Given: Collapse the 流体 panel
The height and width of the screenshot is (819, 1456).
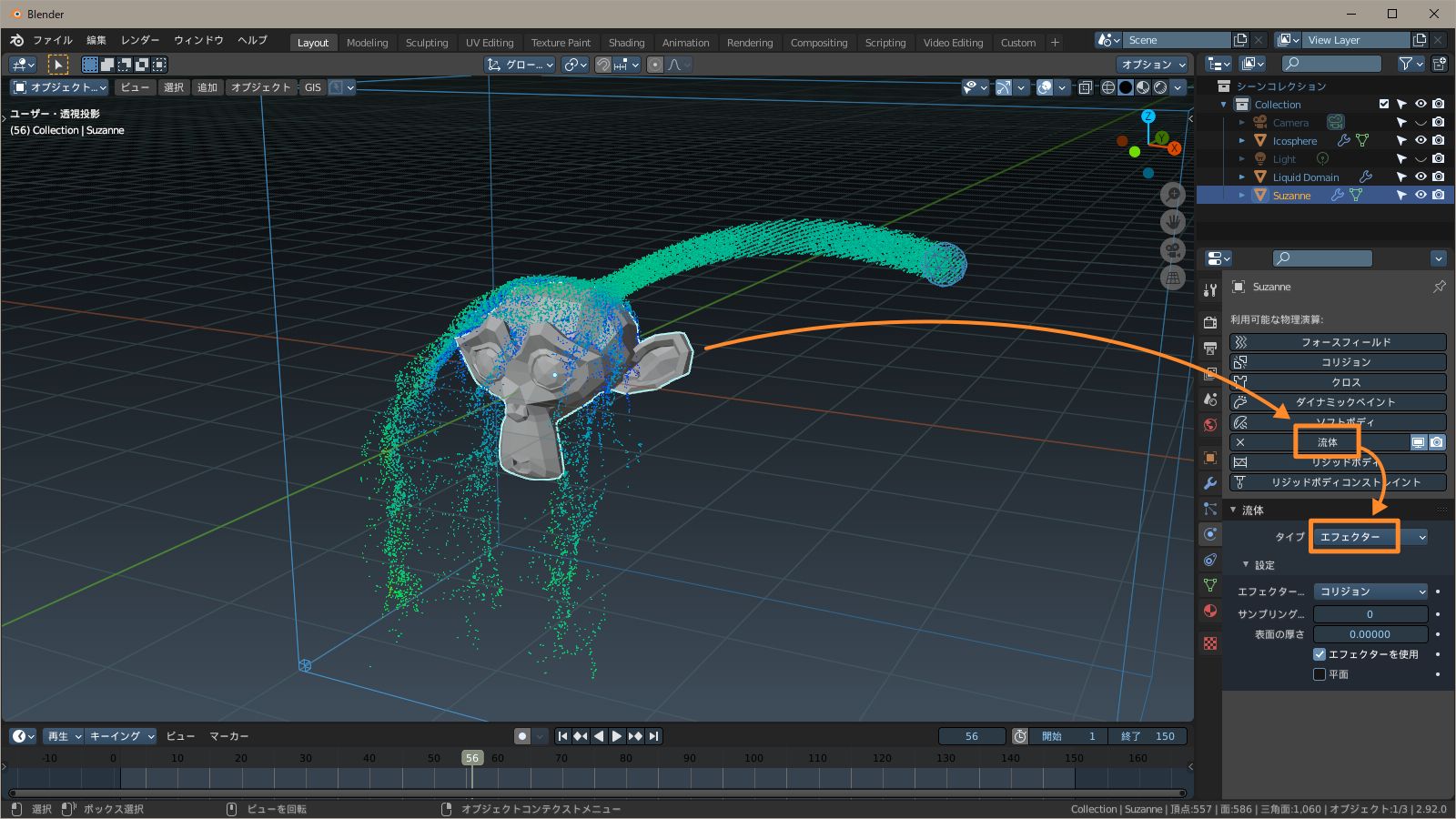Looking at the screenshot, I should [1233, 511].
